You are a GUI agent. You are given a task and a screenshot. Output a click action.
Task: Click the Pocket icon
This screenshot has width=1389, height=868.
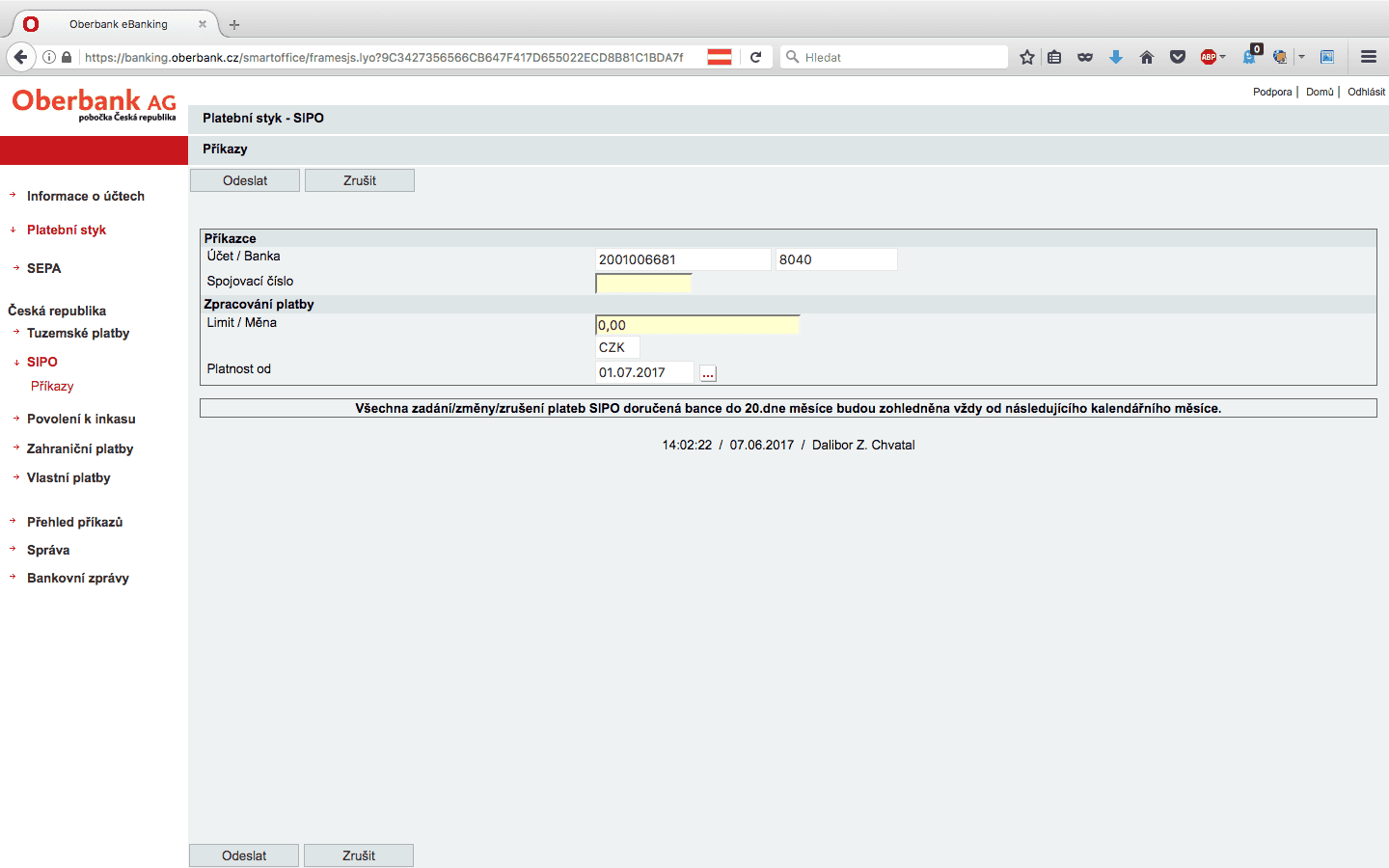[x=1178, y=57]
